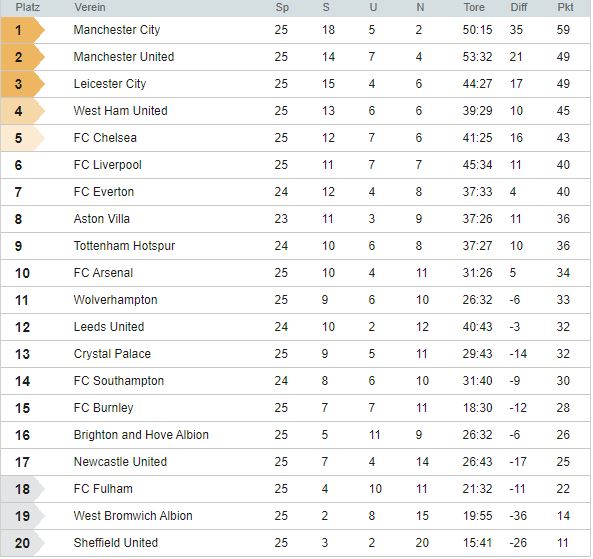The image size is (593, 559).
Task: Open the FC Liverpool team link
Action: click(108, 165)
